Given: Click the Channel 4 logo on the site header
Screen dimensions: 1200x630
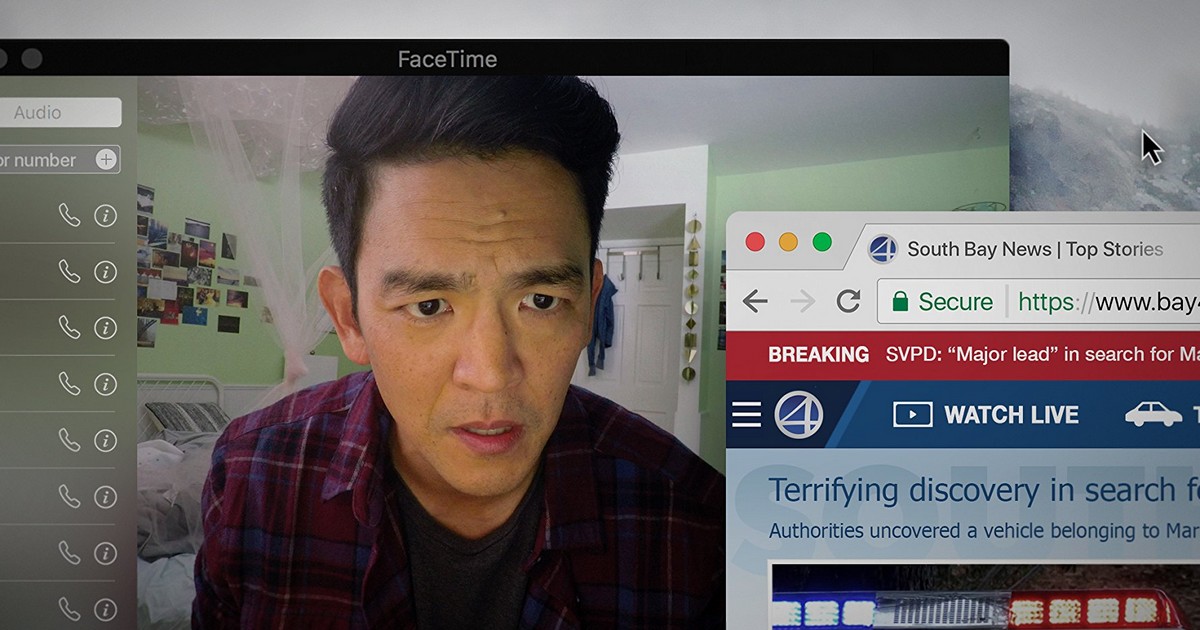Looking at the screenshot, I should 798,414.
